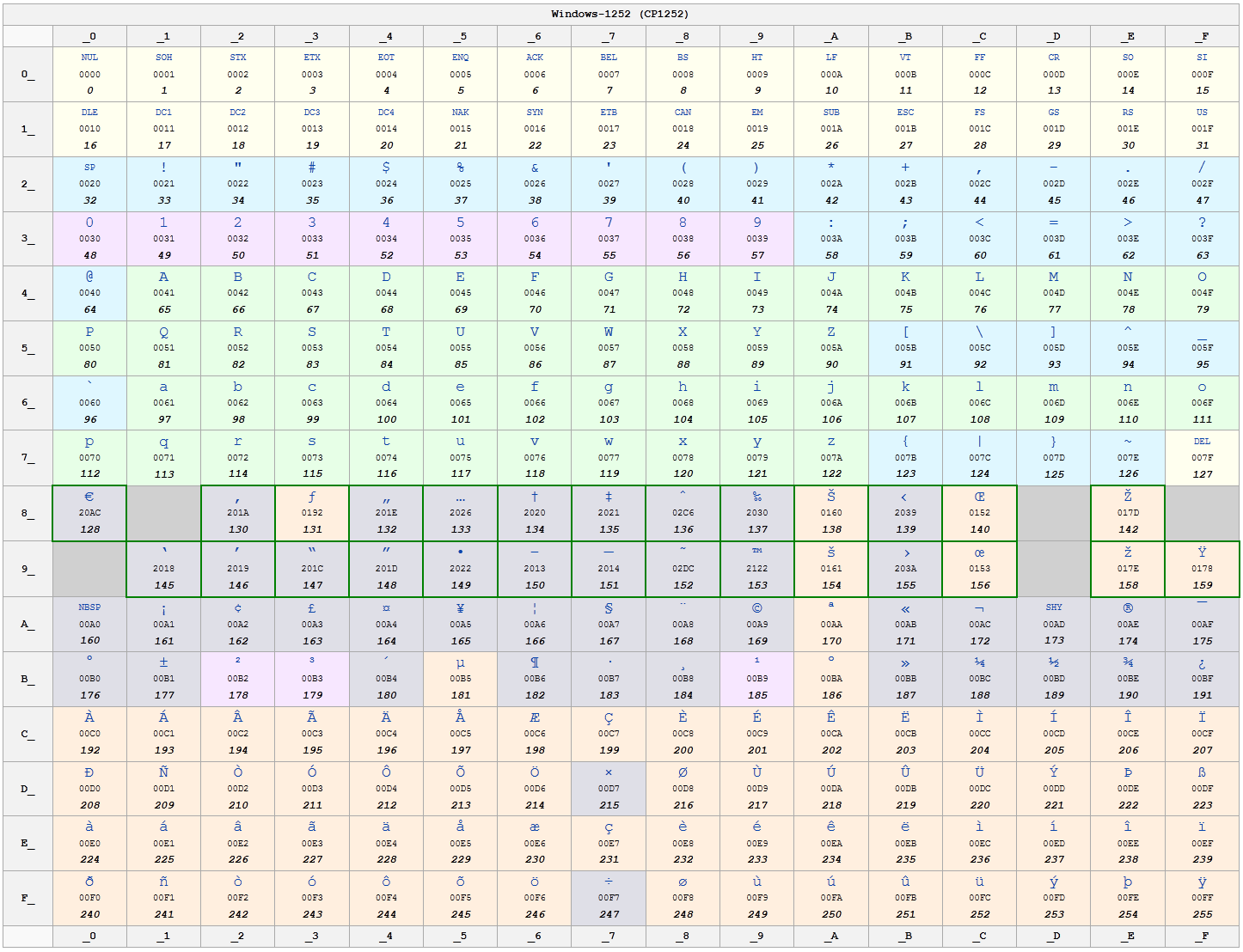Screen dimensions: 1243x952
Task: Click the inverted question mark ¿ link
Action: coord(1202,663)
